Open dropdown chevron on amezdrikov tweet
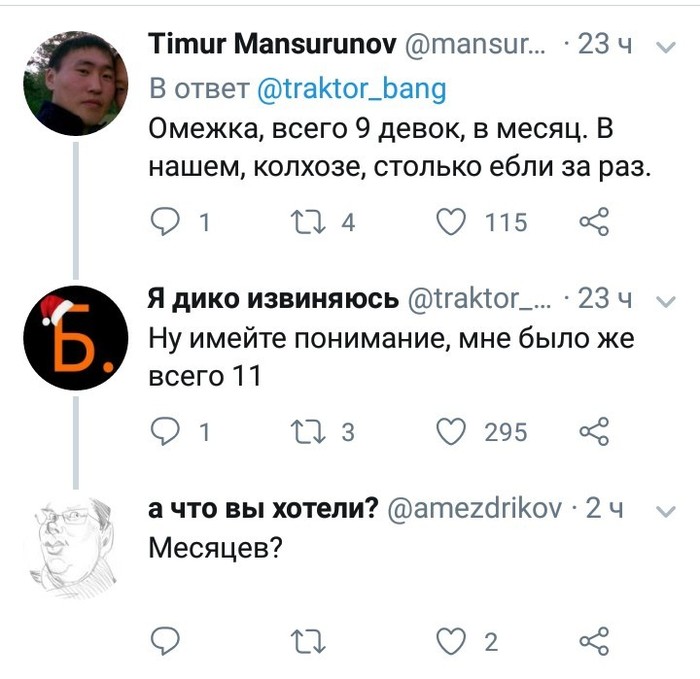This screenshot has width=700, height=679. (x=664, y=510)
